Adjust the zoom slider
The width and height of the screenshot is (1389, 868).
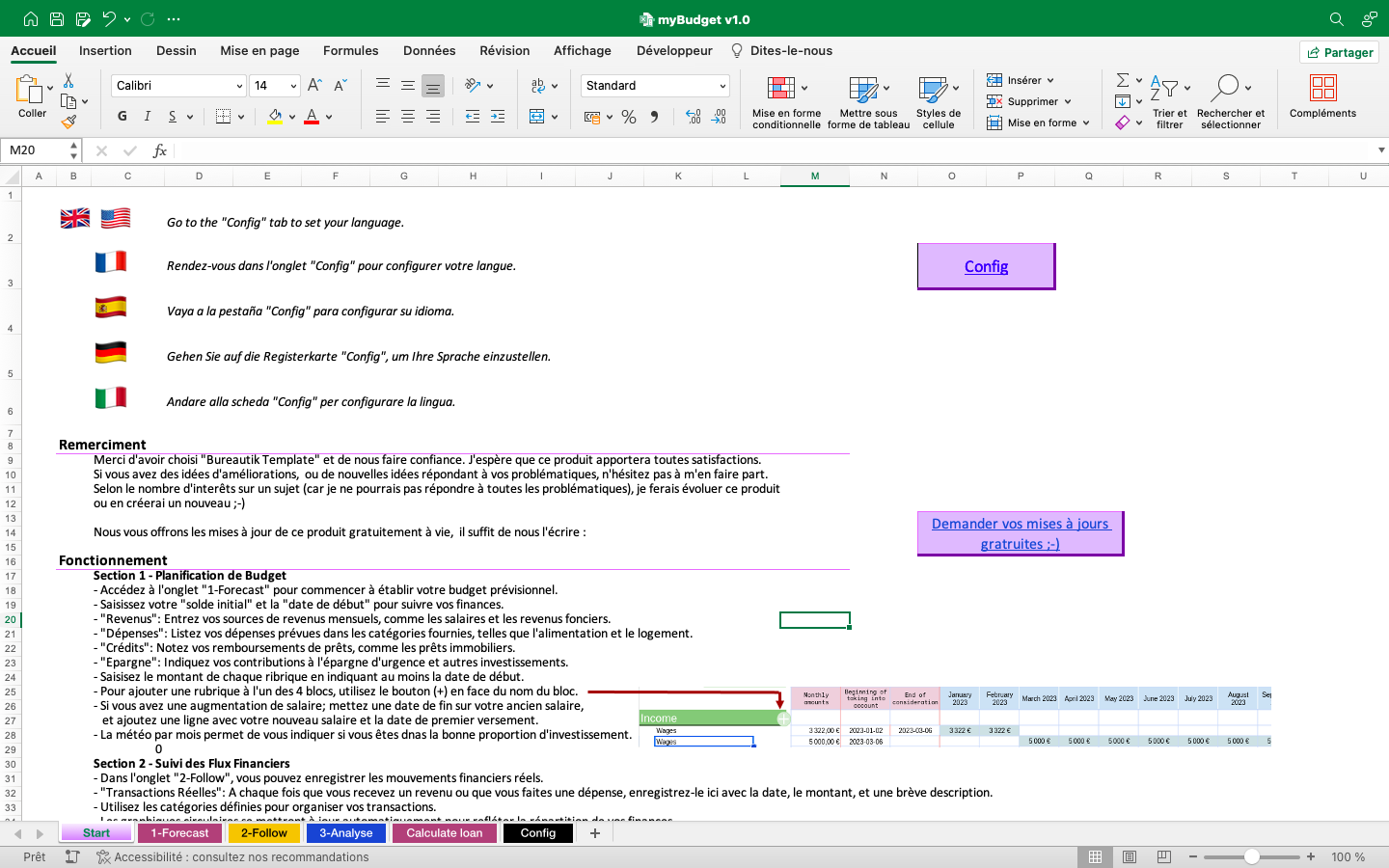[x=1251, y=854]
